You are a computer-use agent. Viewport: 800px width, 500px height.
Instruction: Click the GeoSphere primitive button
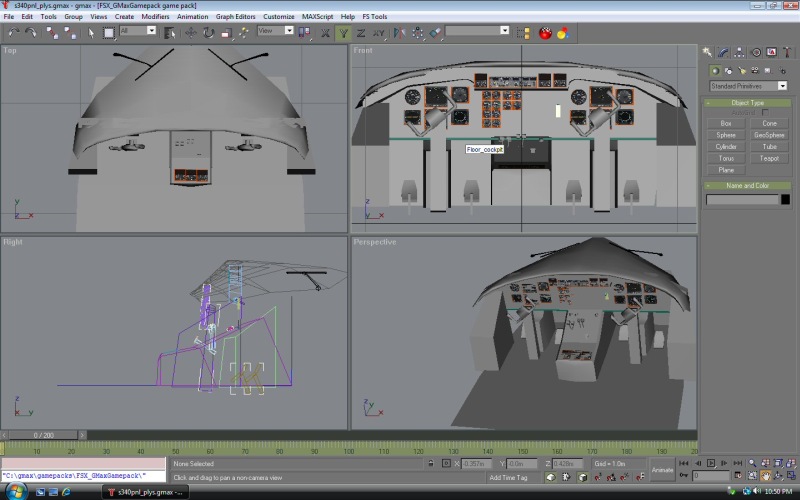769,135
